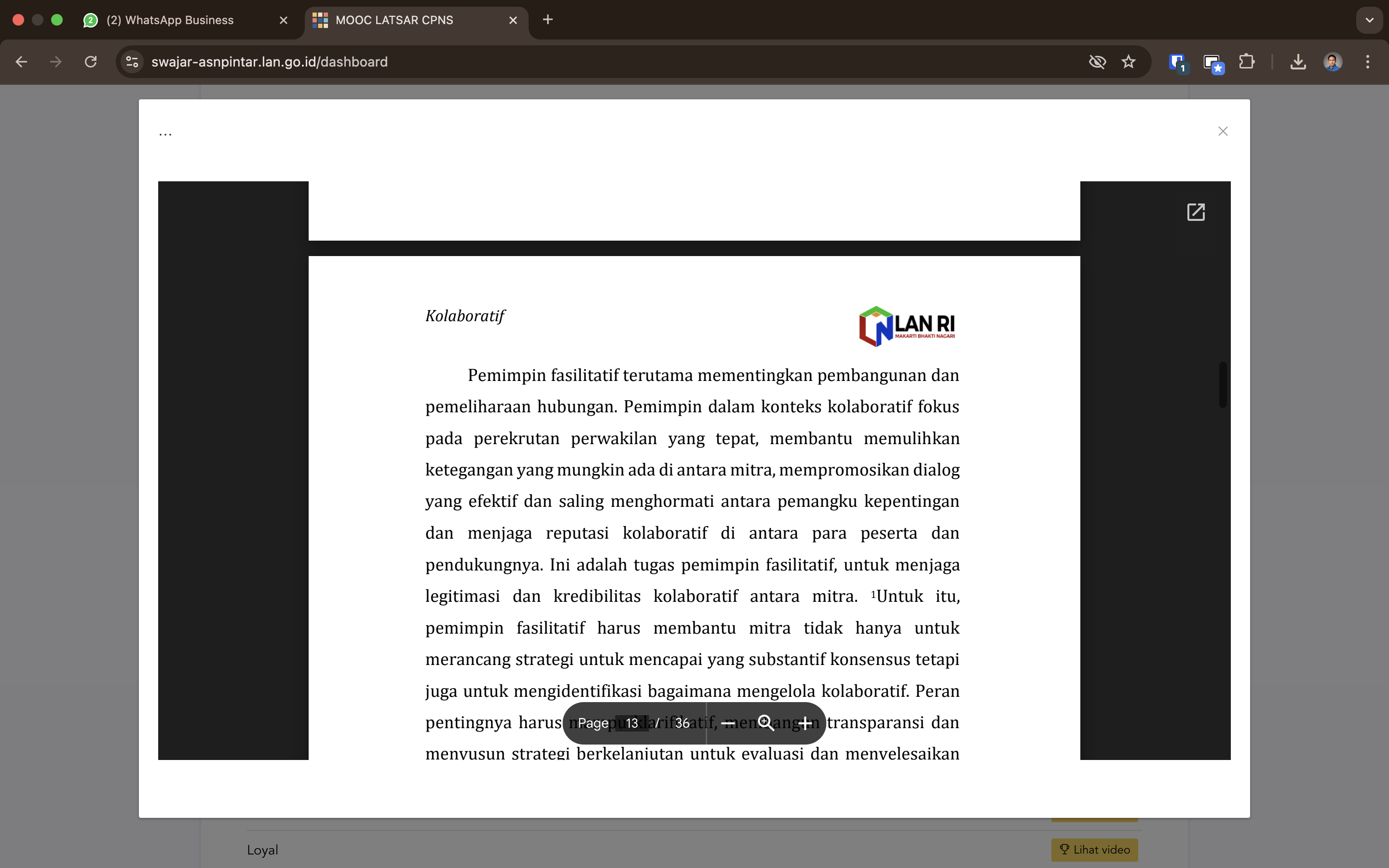Reload the page

click(x=91, y=62)
